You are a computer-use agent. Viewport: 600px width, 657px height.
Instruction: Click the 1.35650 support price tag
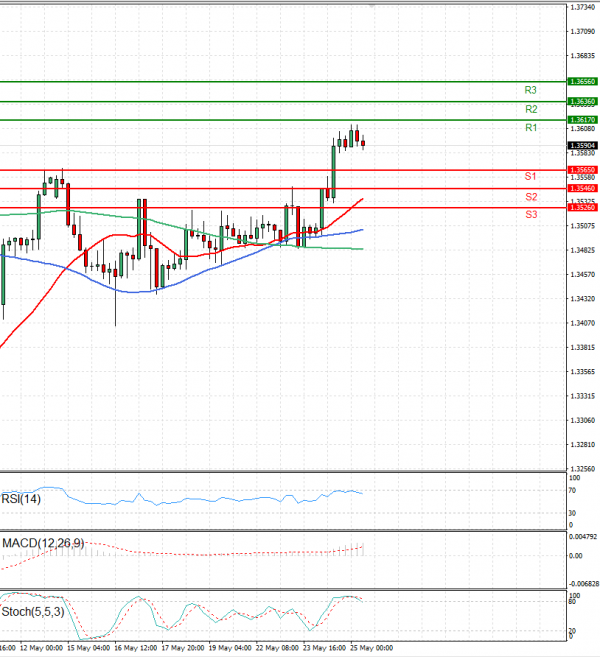582,170
